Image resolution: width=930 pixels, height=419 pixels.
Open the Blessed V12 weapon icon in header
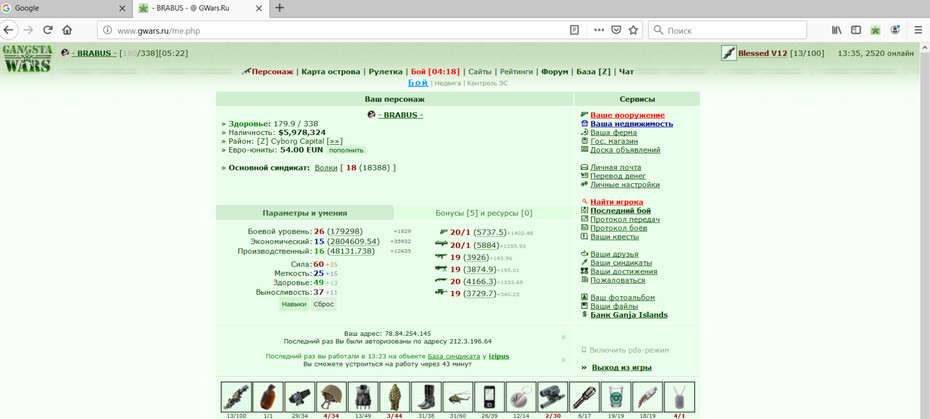coord(728,53)
